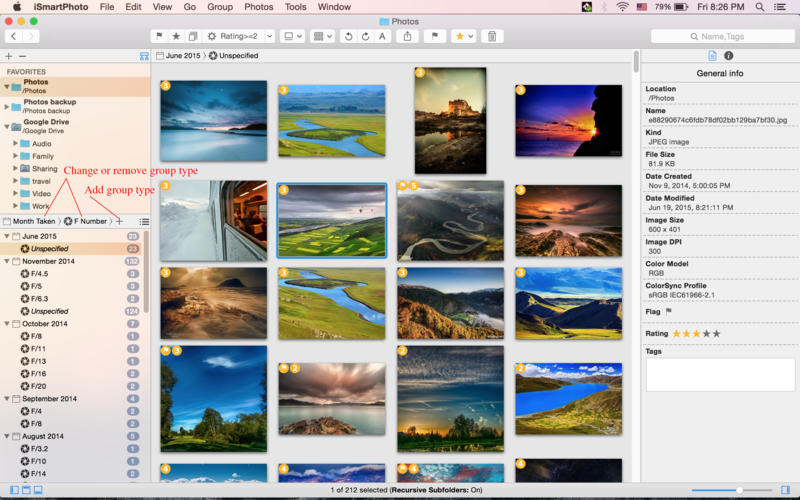800x500 pixels.
Task: Toggle the star filter in the toolbar
Action: (176, 36)
